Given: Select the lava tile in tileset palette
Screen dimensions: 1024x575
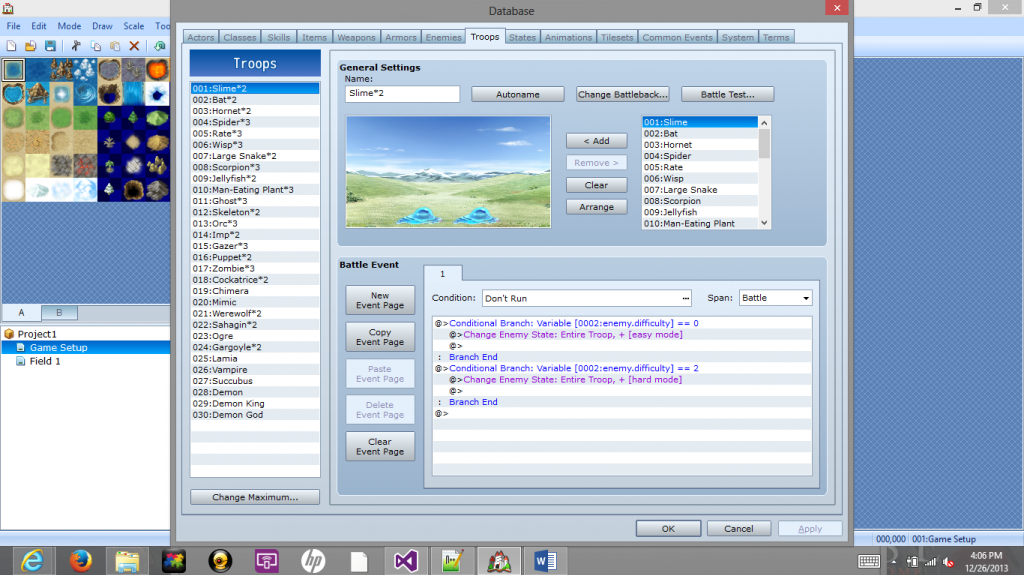Looking at the screenshot, I should tap(157, 70).
